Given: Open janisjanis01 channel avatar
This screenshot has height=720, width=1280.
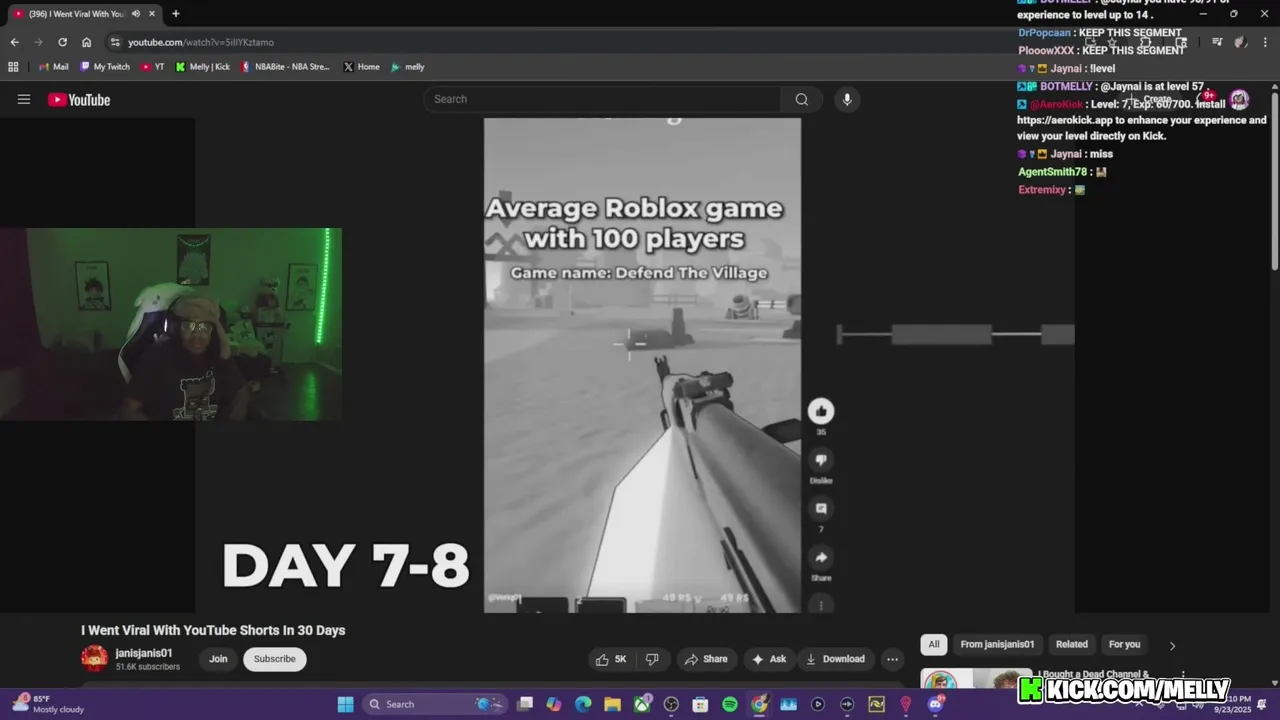Looking at the screenshot, I should pyautogui.click(x=94, y=658).
